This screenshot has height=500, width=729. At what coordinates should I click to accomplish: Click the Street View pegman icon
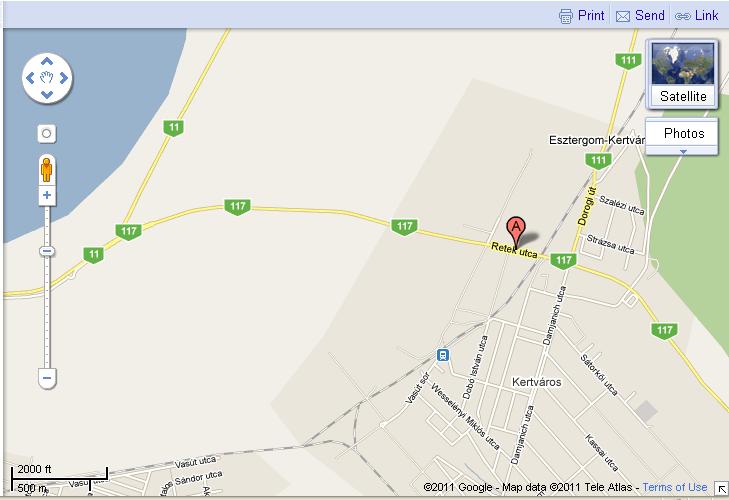(x=46, y=169)
